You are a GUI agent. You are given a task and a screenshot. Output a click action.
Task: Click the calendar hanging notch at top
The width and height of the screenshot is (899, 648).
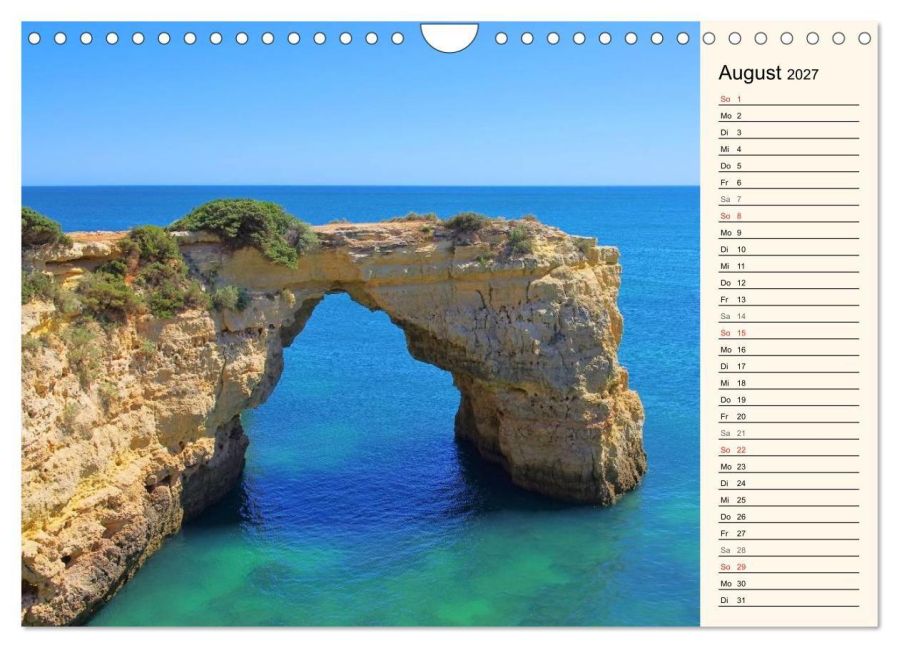(x=449, y=37)
